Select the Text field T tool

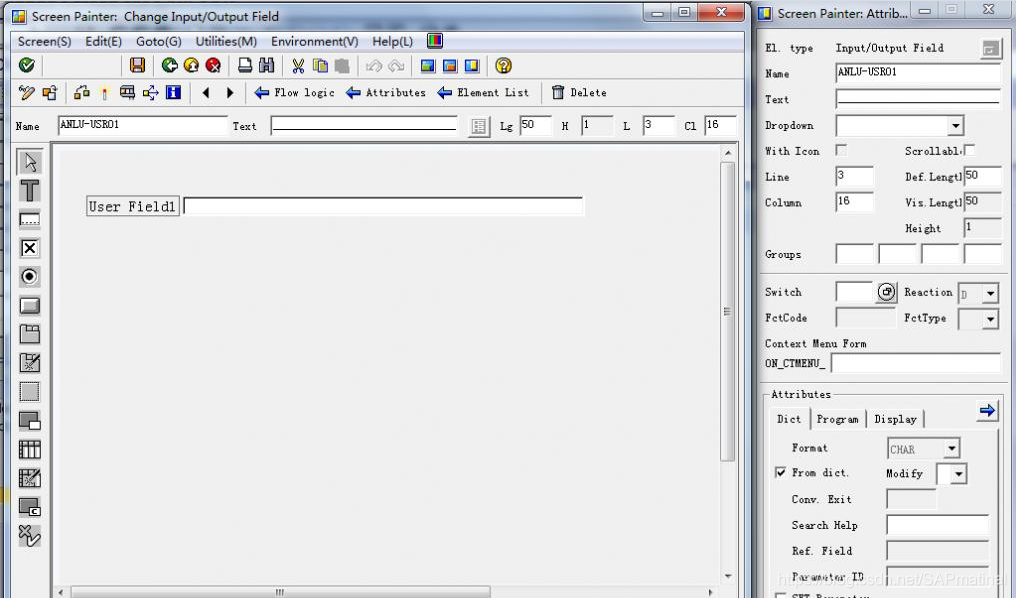(x=29, y=191)
